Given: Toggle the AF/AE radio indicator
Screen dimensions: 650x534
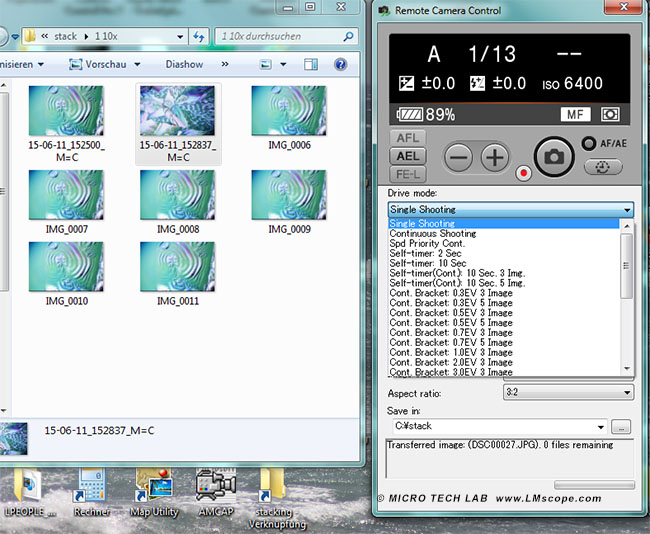Looking at the screenshot, I should [x=590, y=143].
